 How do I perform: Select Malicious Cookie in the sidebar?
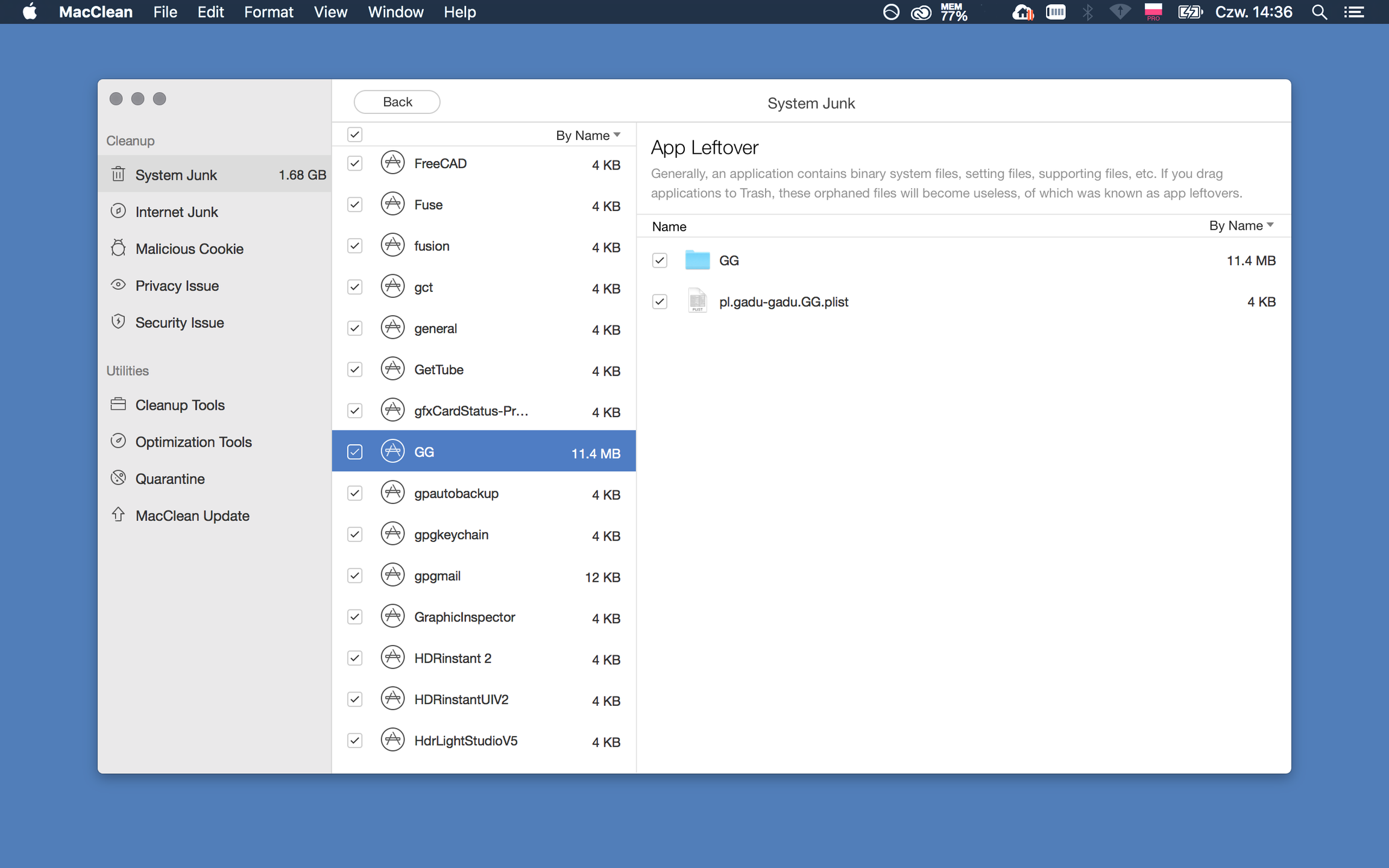coord(215,248)
